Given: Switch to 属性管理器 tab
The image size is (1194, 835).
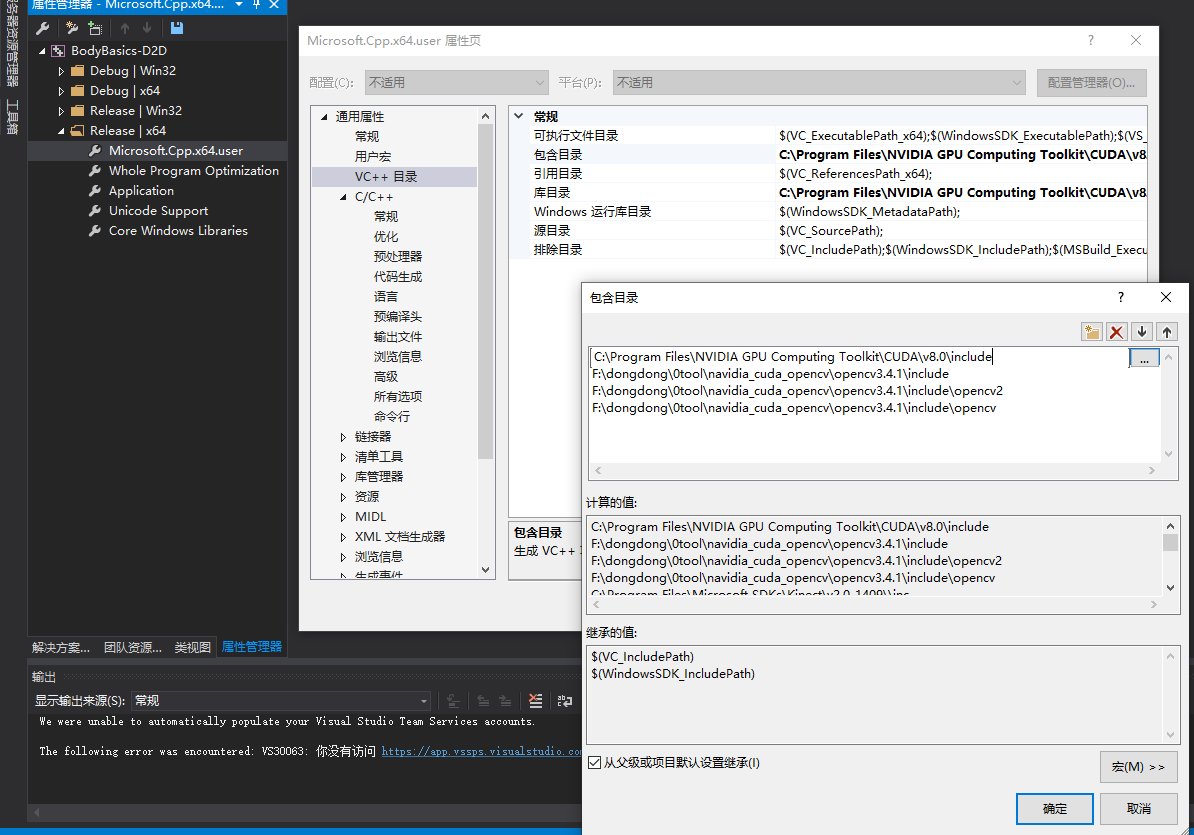Looking at the screenshot, I should coord(252,647).
